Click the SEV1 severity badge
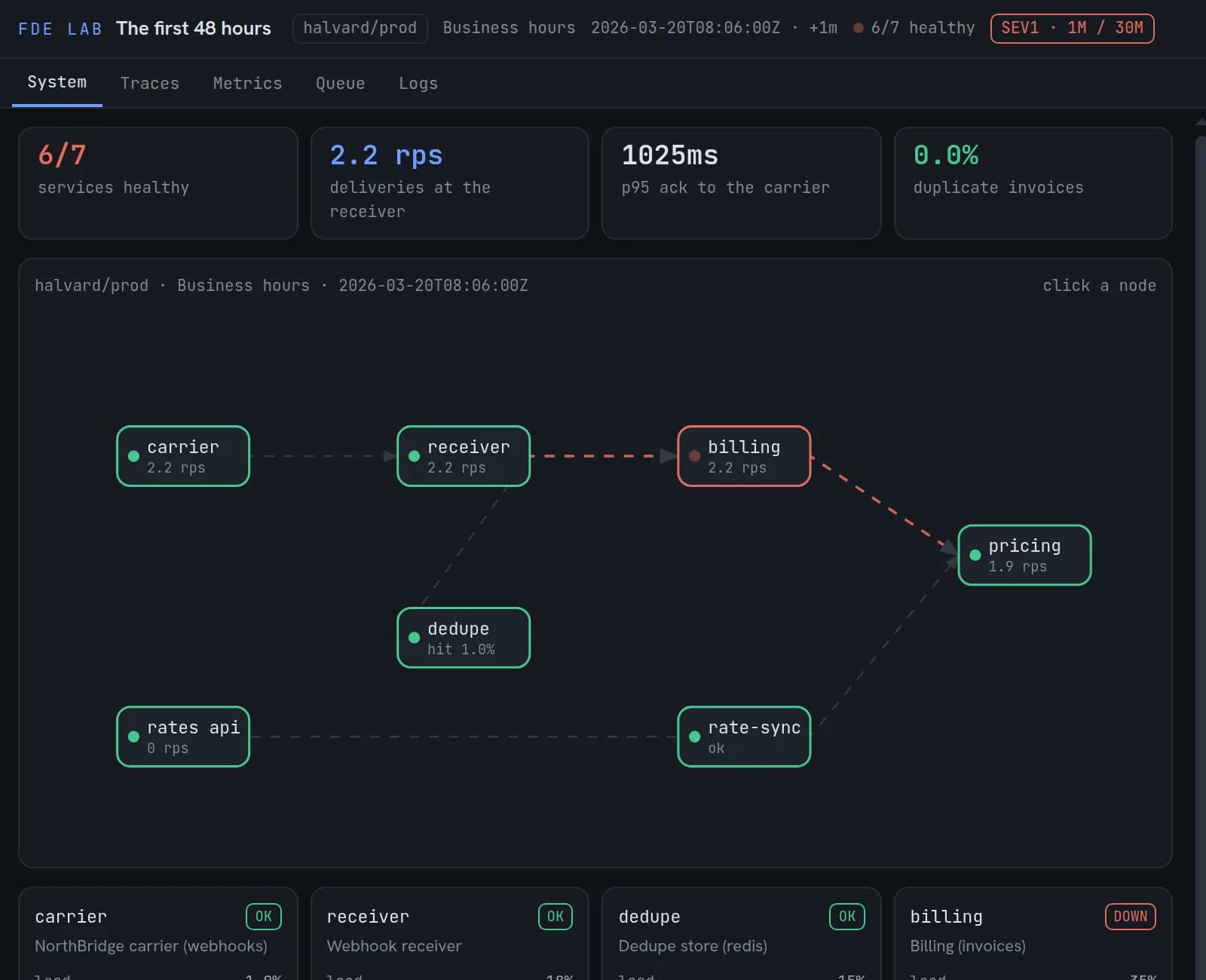 [1072, 28]
